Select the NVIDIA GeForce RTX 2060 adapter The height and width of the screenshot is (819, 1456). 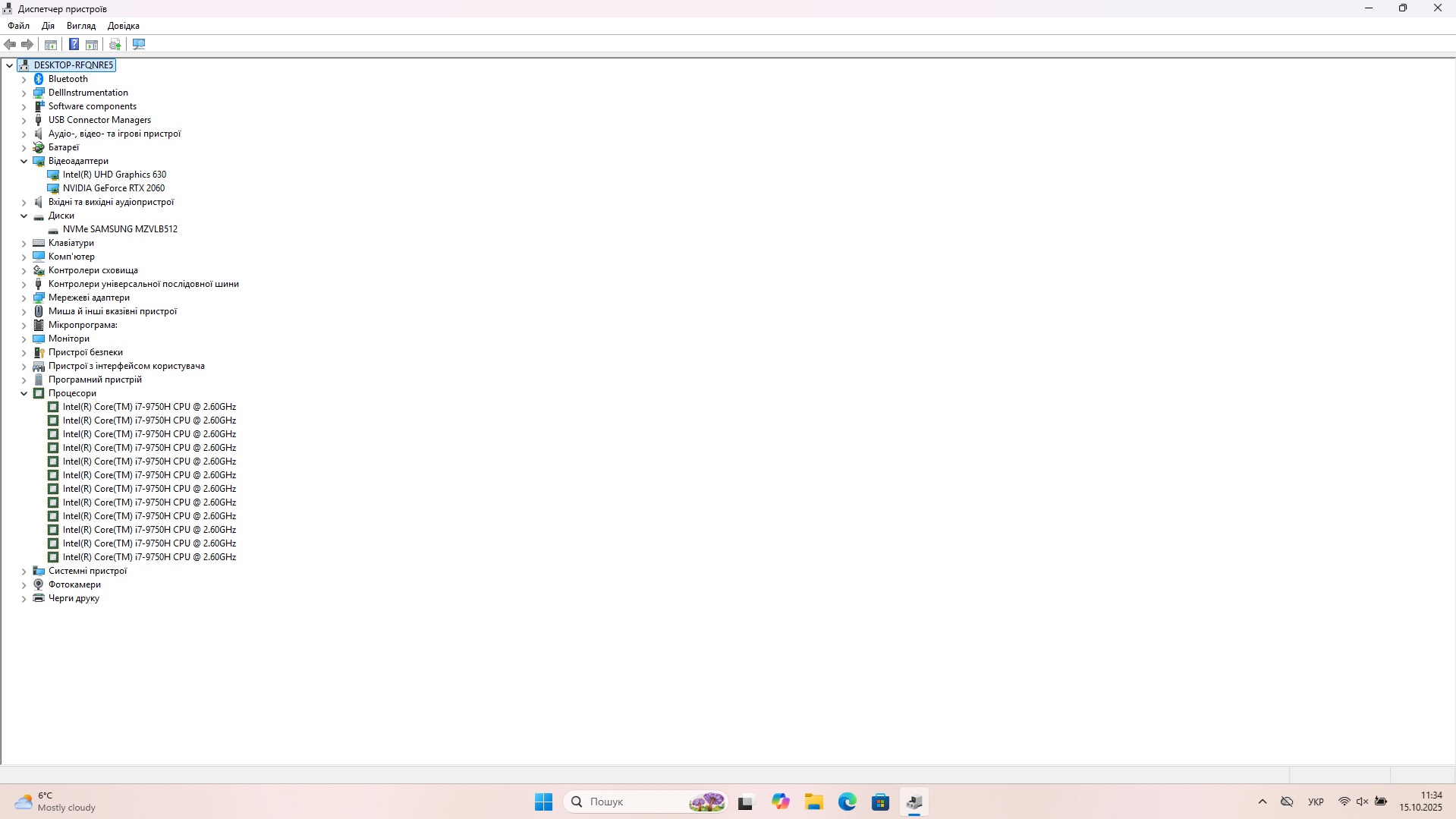point(113,188)
